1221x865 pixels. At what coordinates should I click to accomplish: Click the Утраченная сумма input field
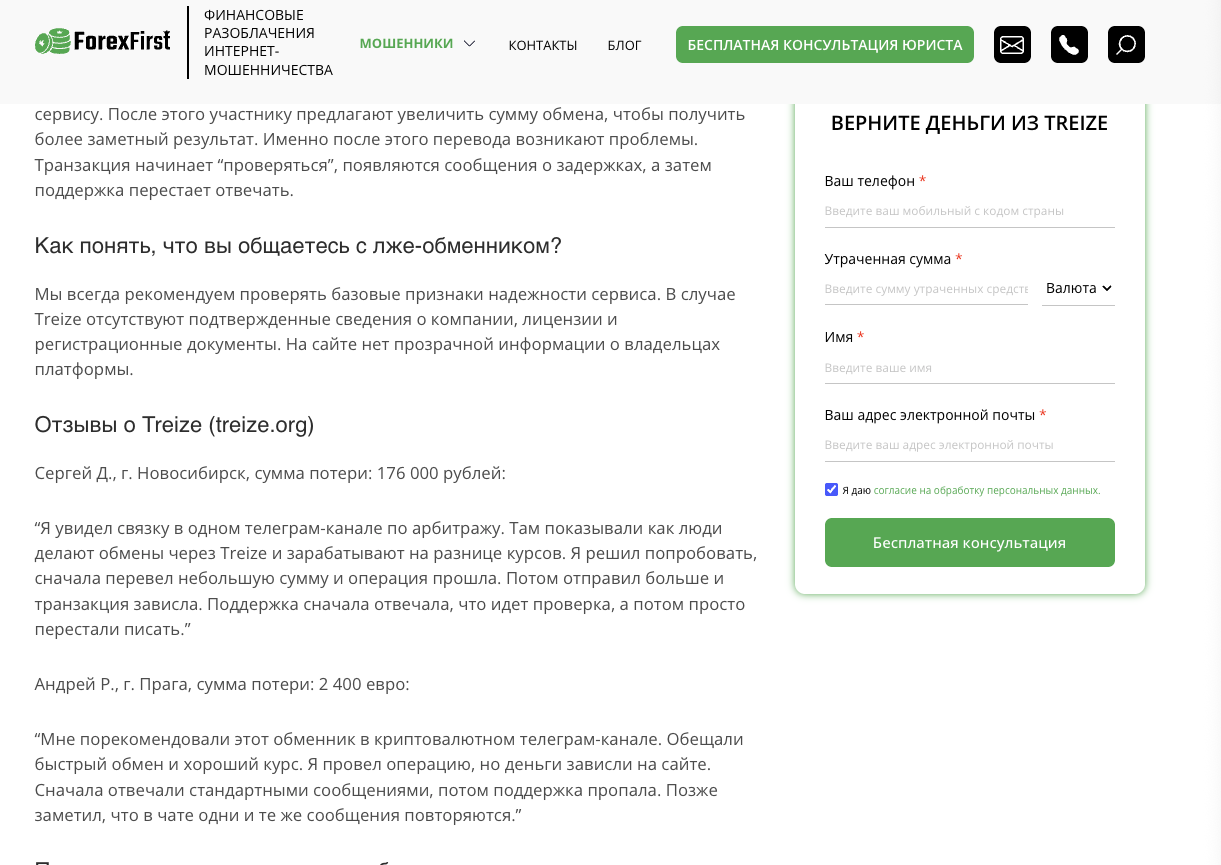tap(925, 289)
